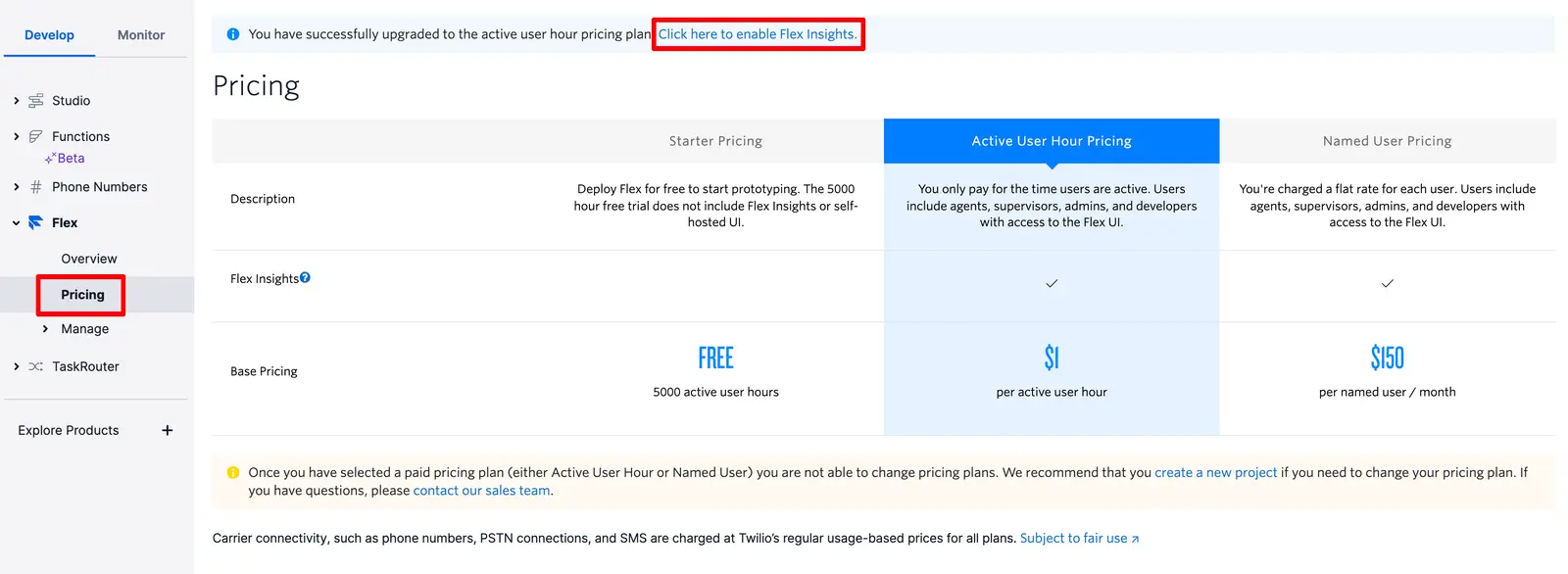This screenshot has height=574, width=1568.
Task: Click the 'Base Pricing' row label
Action: tap(264, 371)
